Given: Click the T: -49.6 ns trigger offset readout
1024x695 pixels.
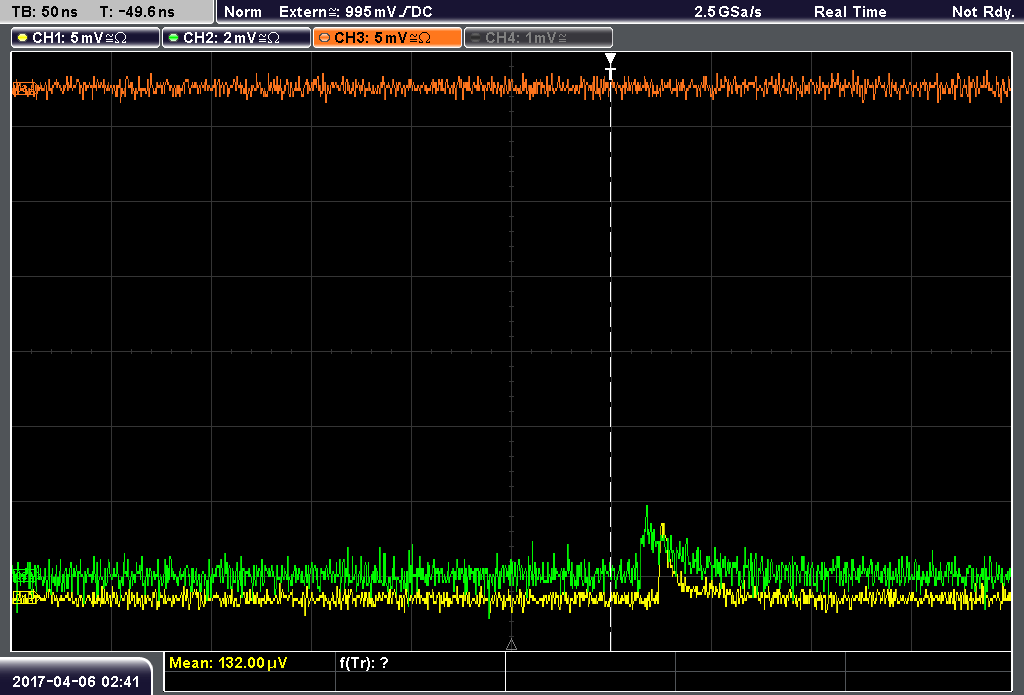Looking at the screenshot, I should pyautogui.click(x=137, y=12).
